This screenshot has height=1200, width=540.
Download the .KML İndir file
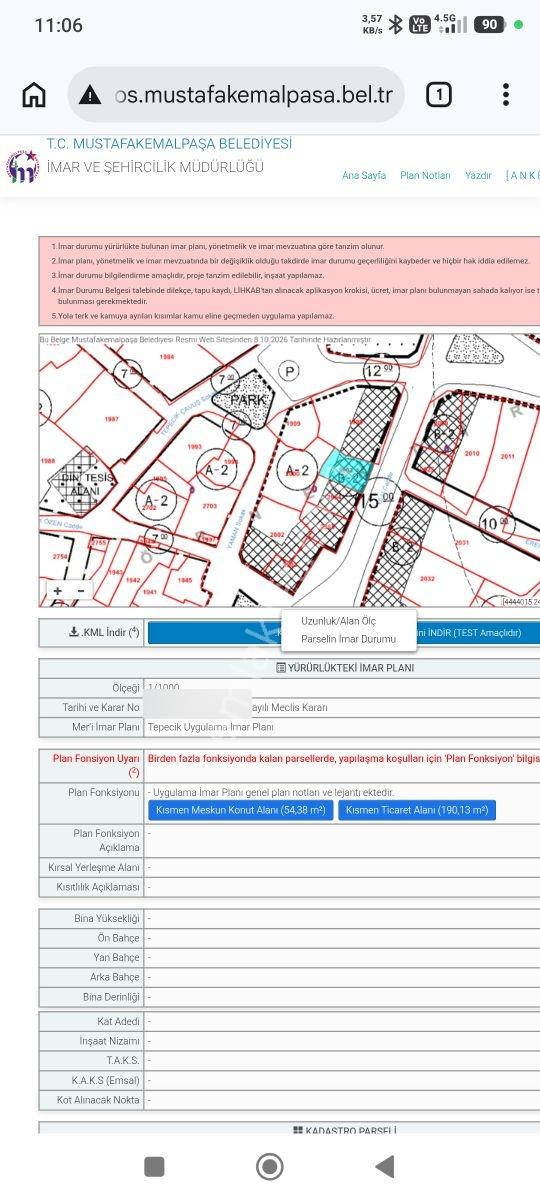tap(103, 632)
